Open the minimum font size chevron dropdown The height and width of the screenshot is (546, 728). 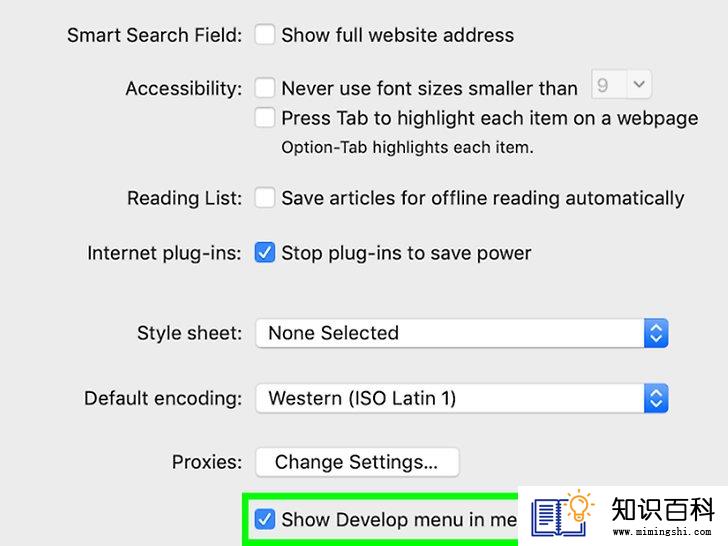[x=639, y=84]
